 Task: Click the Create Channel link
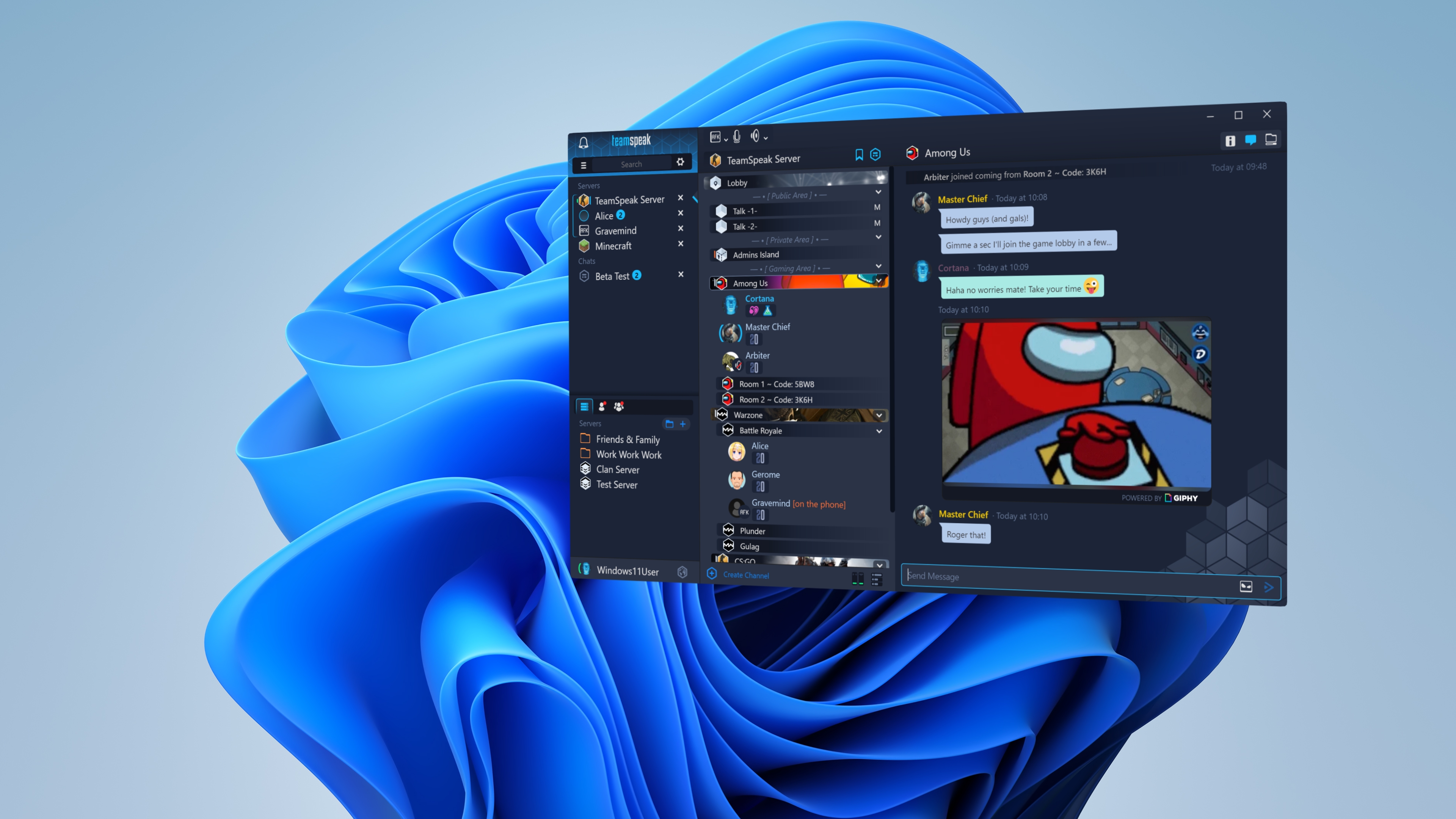[746, 575]
